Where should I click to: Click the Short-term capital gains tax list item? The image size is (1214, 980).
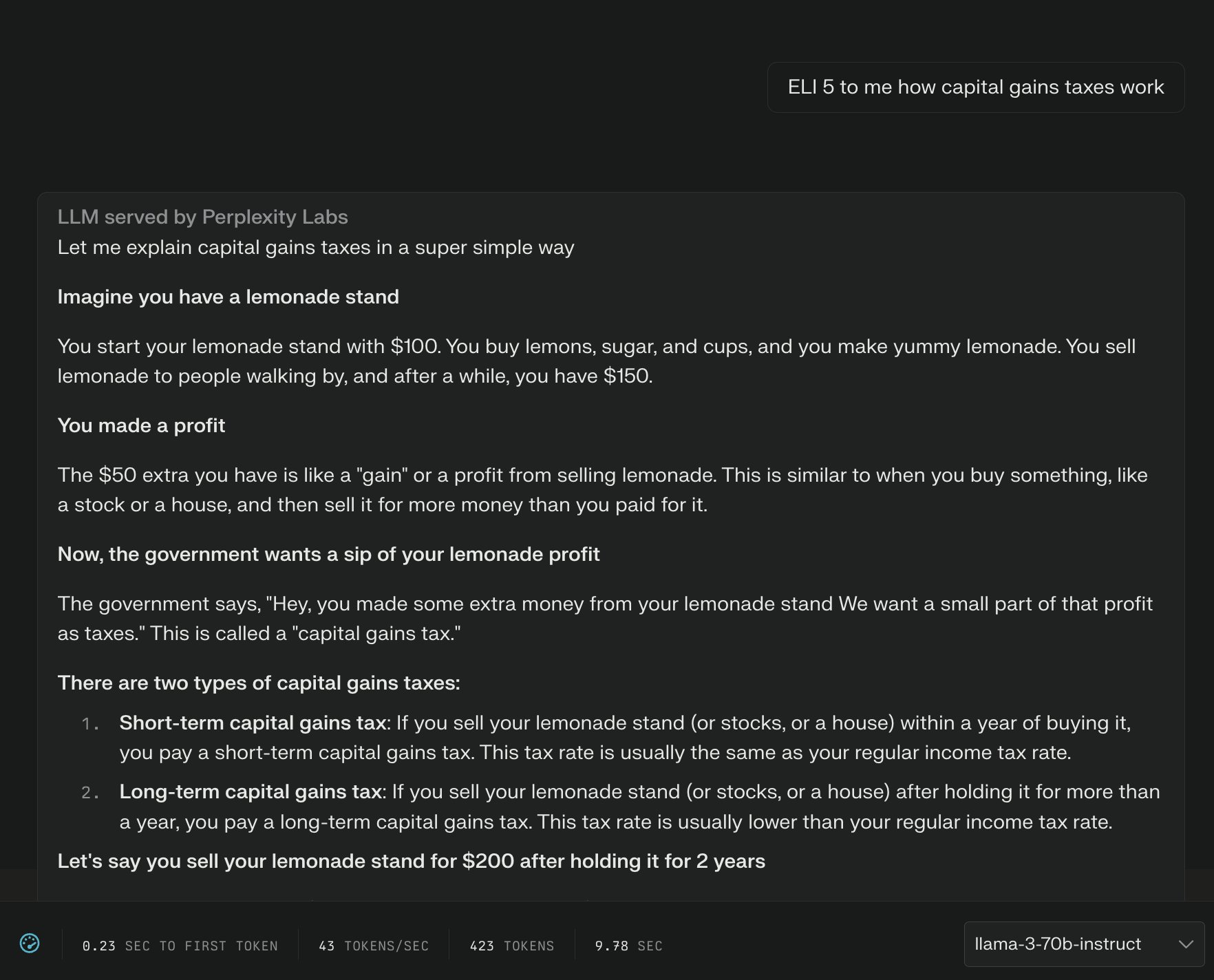click(x=625, y=738)
